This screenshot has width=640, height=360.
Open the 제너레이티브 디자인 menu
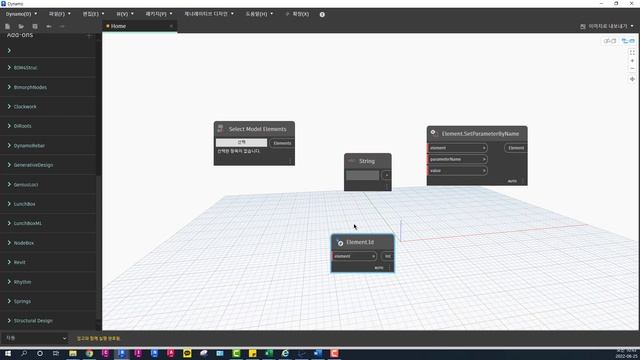[209, 14]
